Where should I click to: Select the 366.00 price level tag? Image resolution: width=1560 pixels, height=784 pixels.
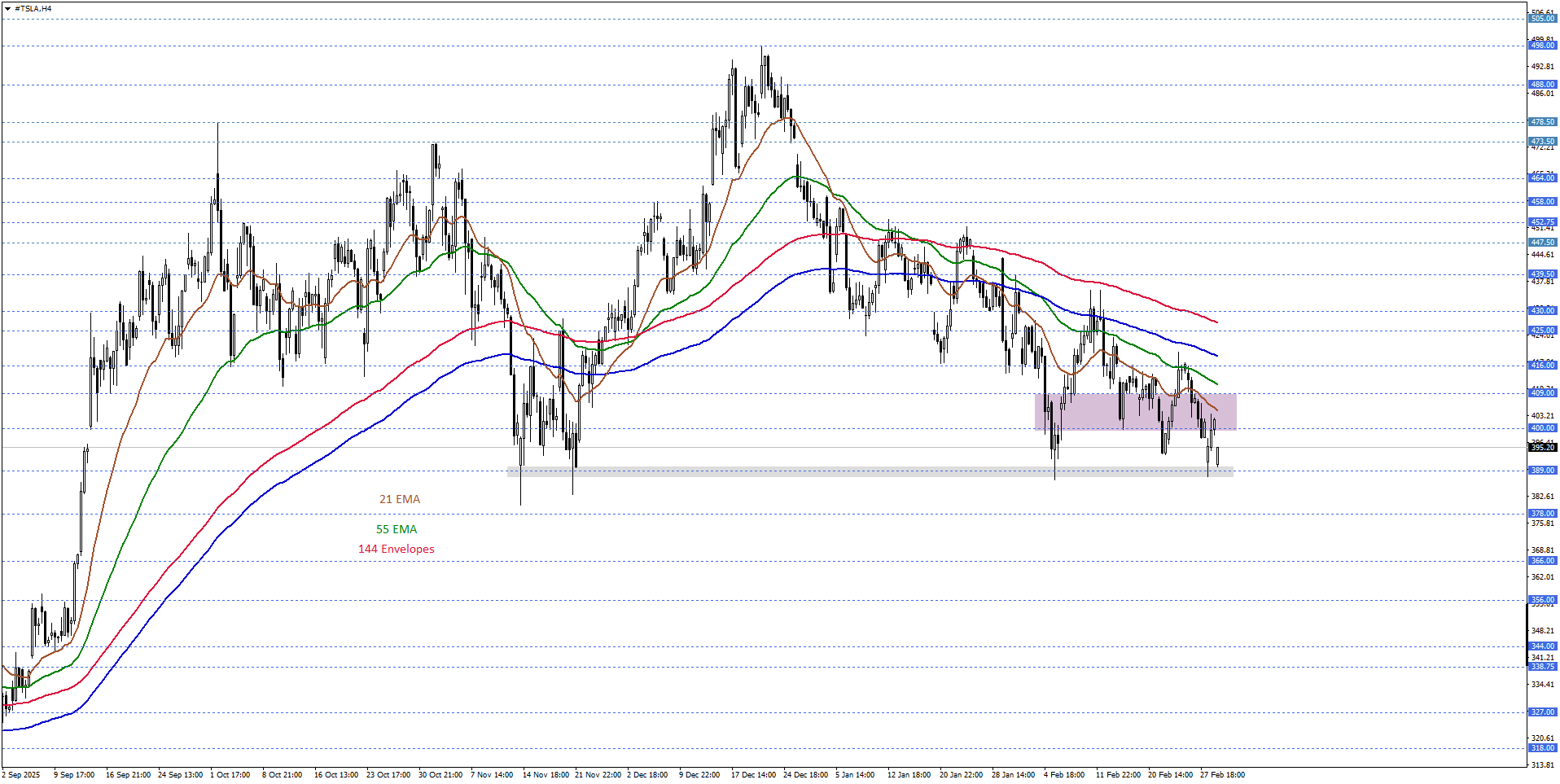point(1542,561)
